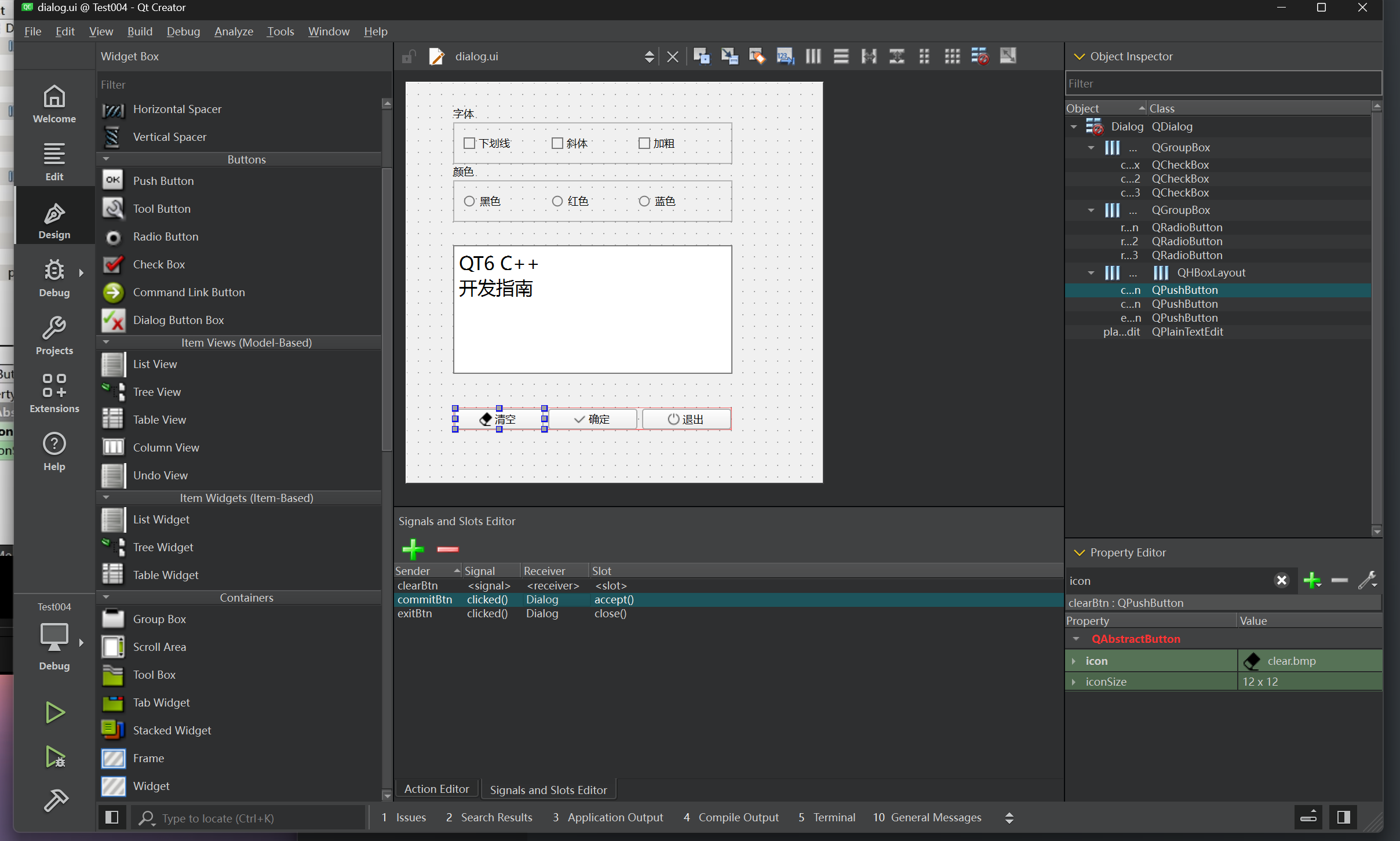Viewport: 1400px width, 841px height.
Task: Collapse the Buttons category in Widget Box
Action: click(106, 159)
